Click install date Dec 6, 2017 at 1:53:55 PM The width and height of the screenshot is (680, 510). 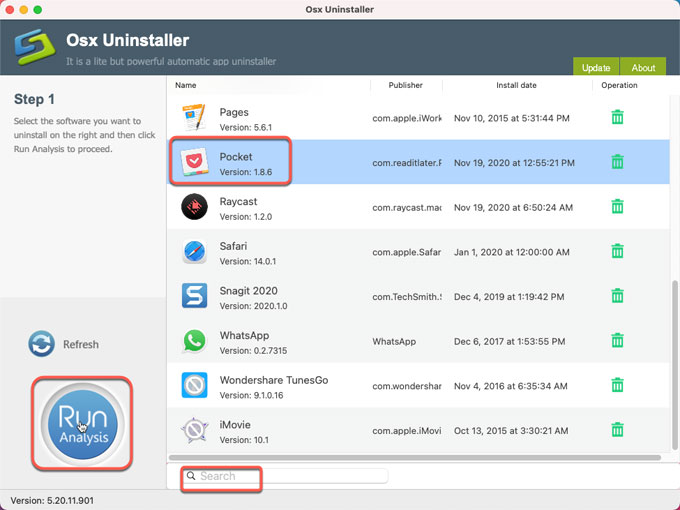[x=510, y=342]
